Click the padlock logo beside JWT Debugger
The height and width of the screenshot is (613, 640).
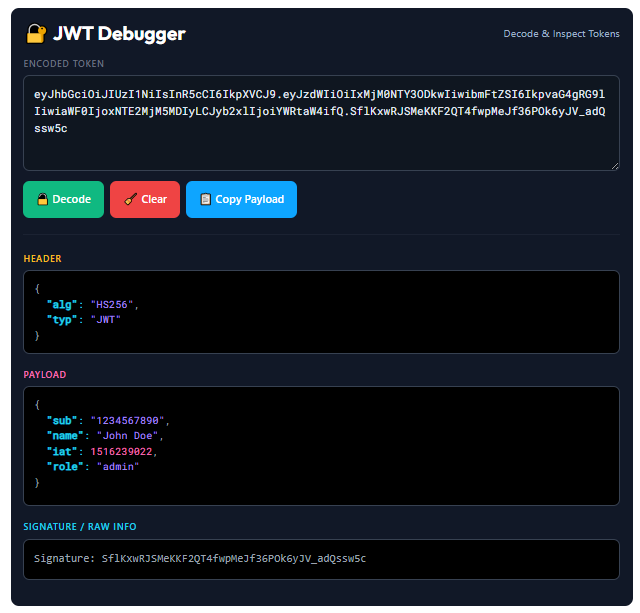click(x=36, y=34)
